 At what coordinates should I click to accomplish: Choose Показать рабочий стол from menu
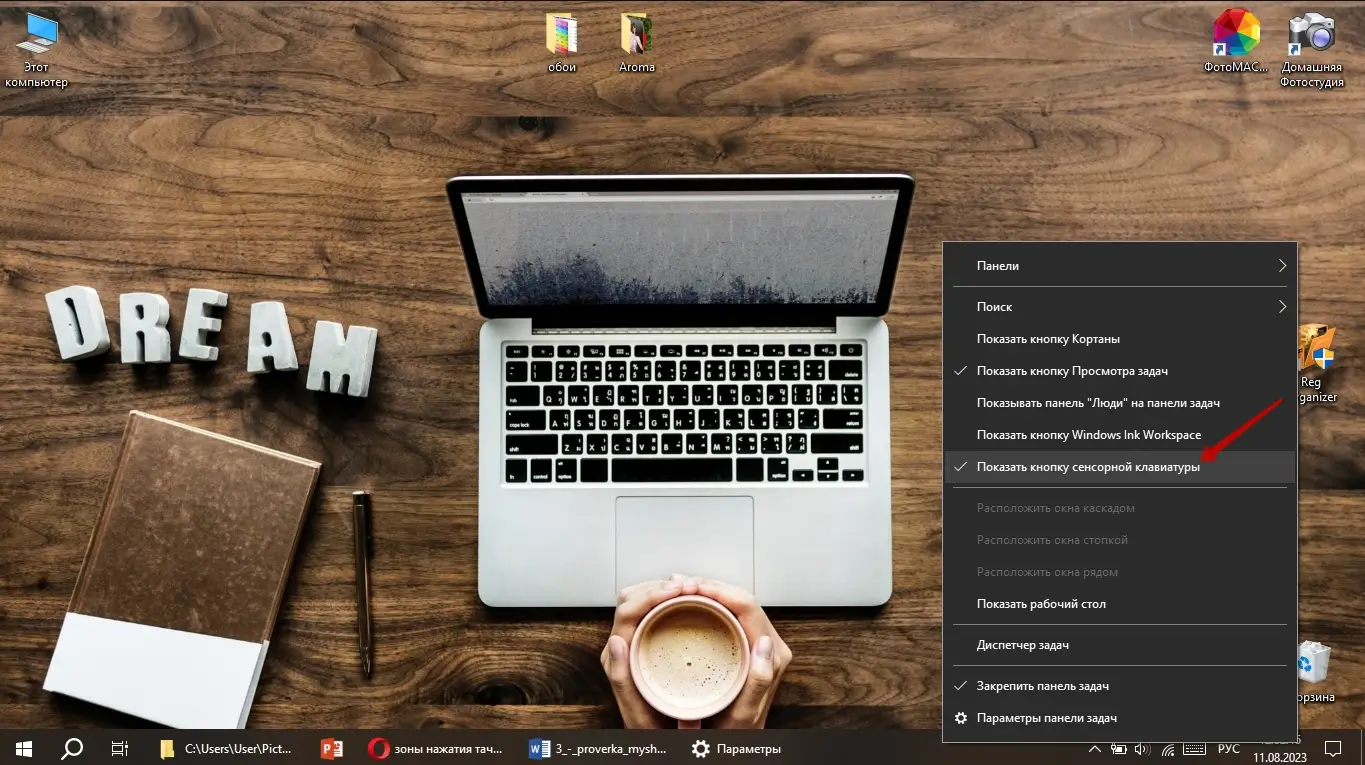click(x=1120, y=604)
